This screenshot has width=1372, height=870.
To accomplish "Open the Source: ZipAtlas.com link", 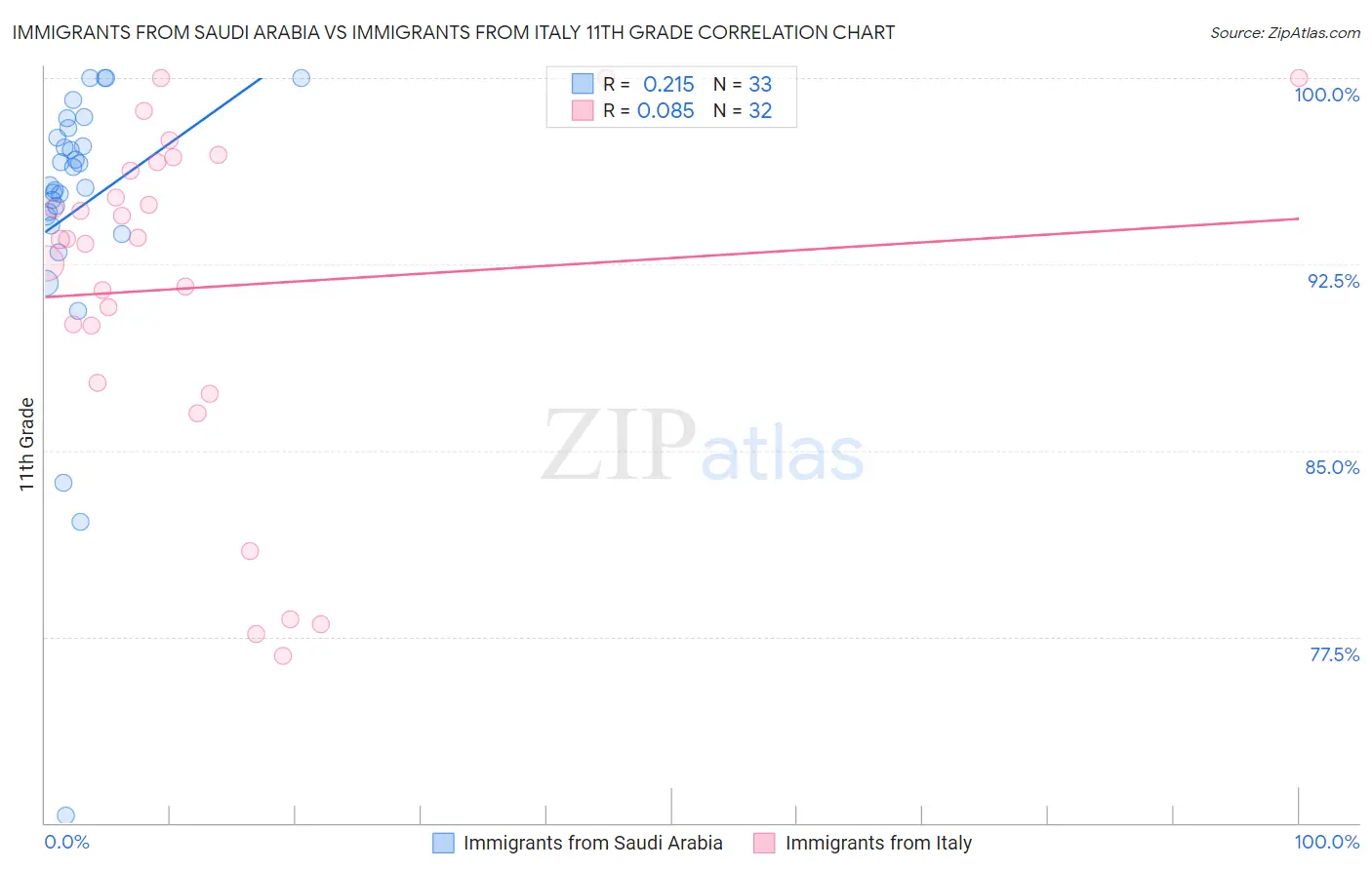I will pyautogui.click(x=1284, y=33).
